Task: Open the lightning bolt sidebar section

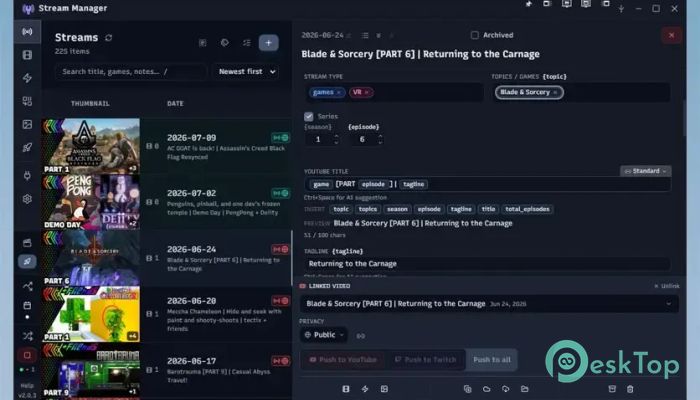Action: click(x=27, y=78)
